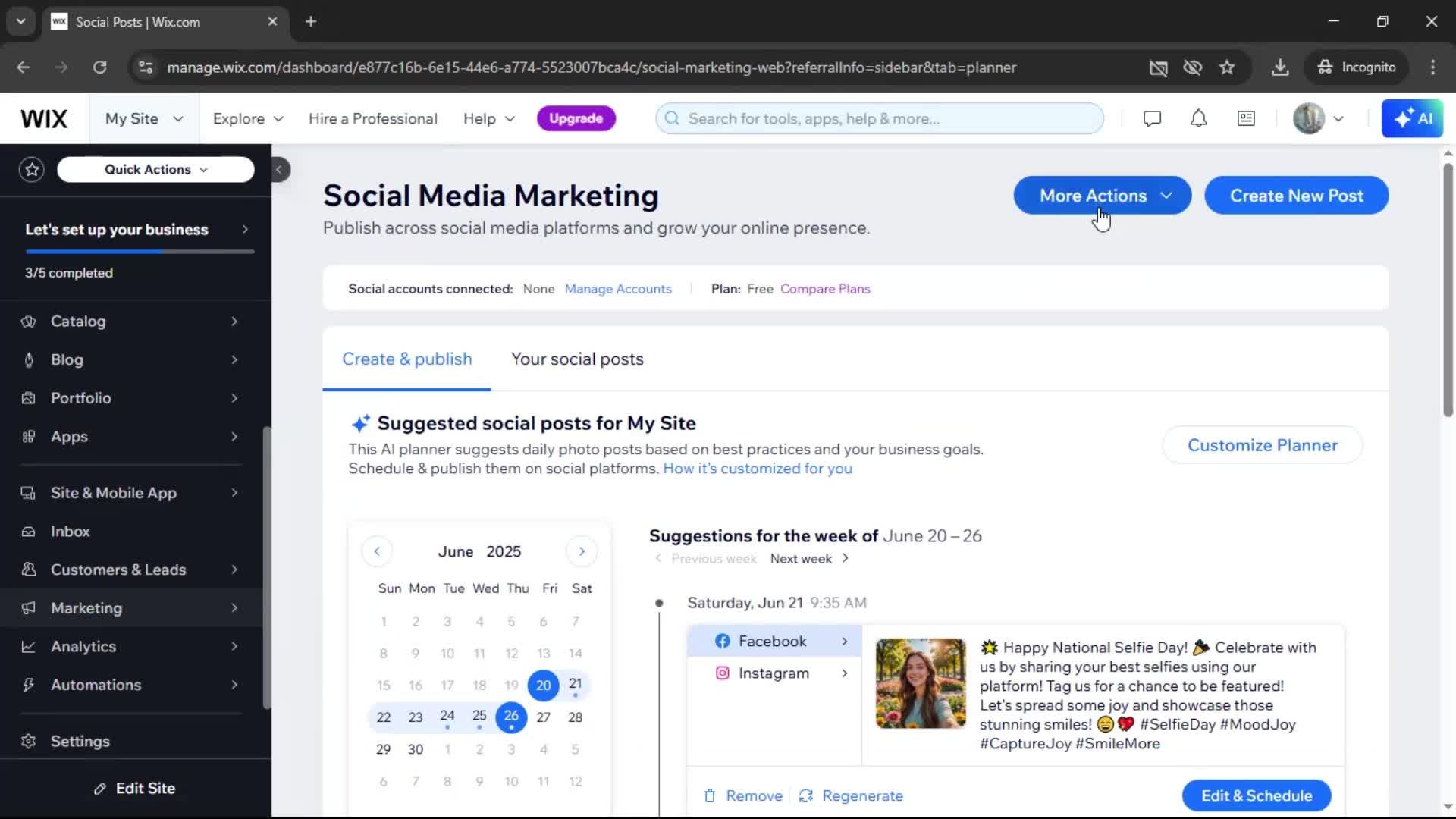This screenshot has height=819, width=1456.
Task: Open the Manage Accounts link
Action: point(618,289)
